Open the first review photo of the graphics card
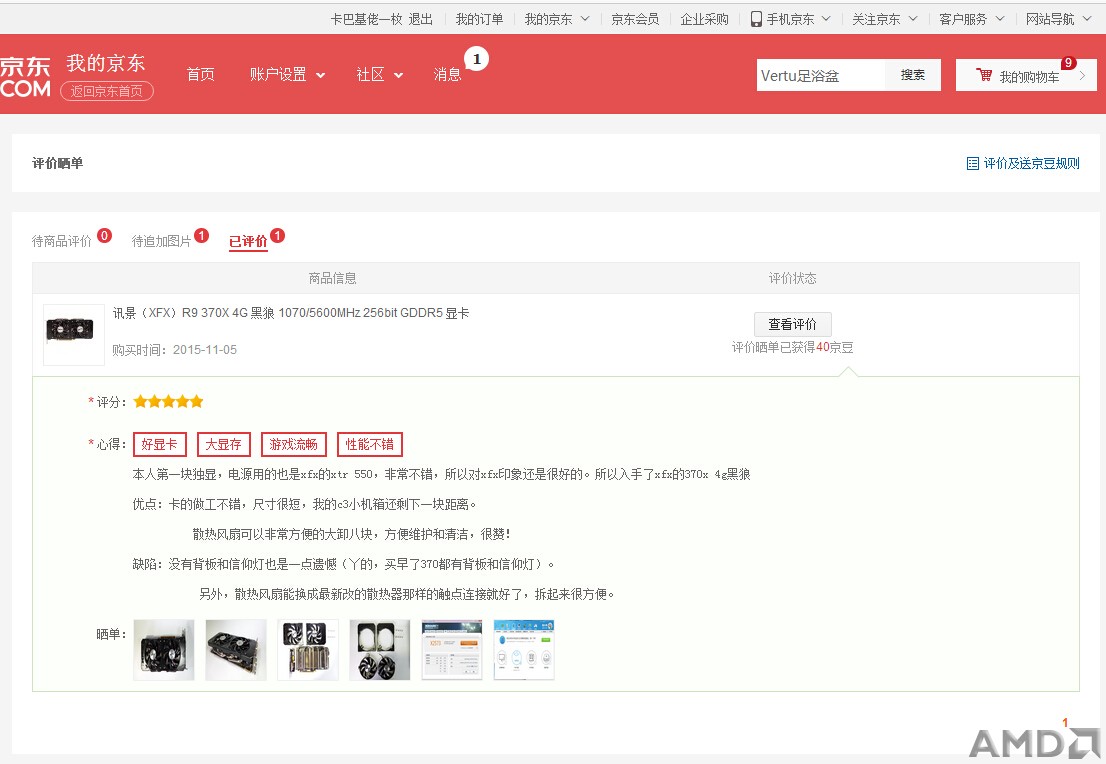Image resolution: width=1106 pixels, height=764 pixels. click(164, 650)
